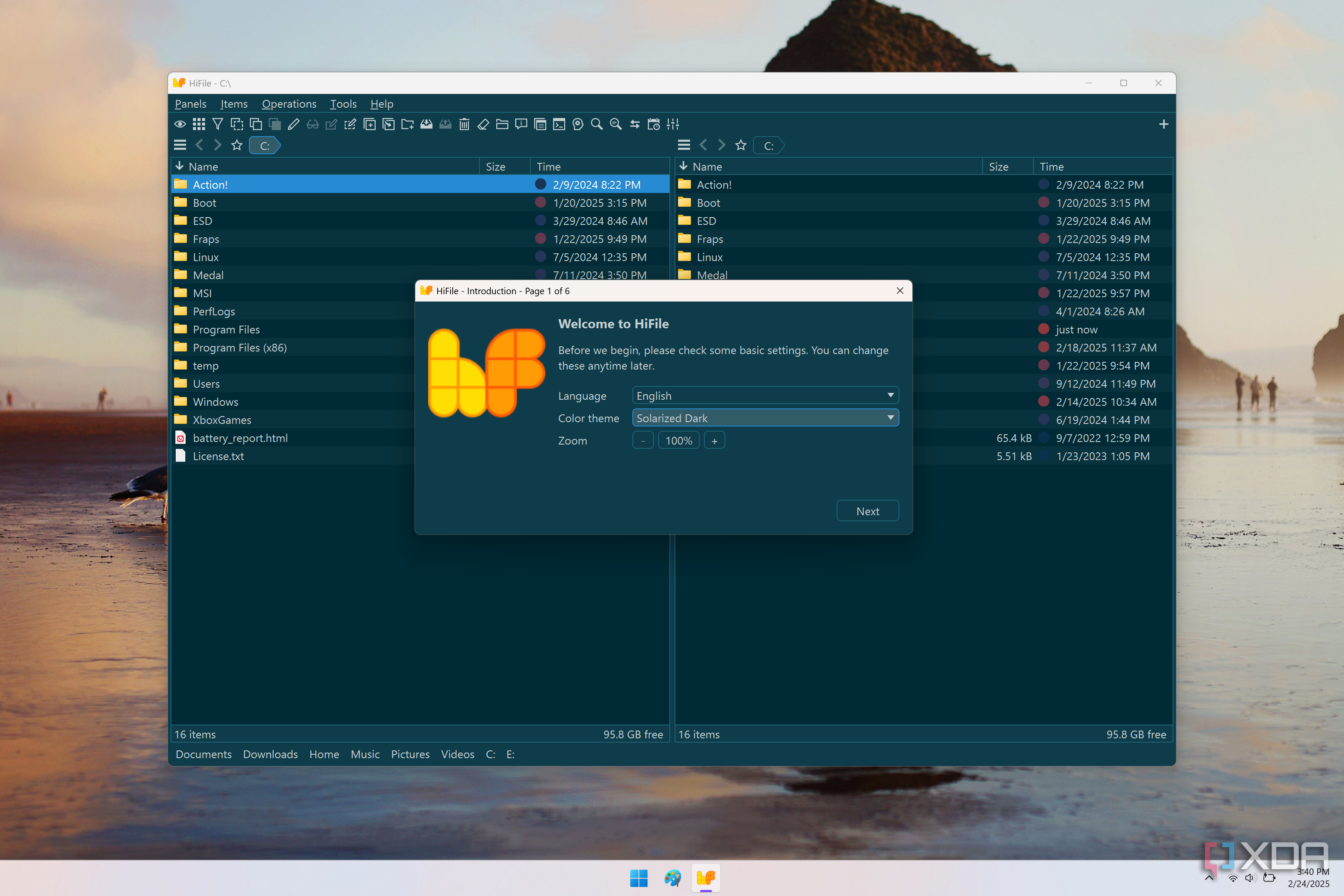This screenshot has height=896, width=1344.
Task: Click the sliders settings icon in toolbar
Action: (672, 124)
